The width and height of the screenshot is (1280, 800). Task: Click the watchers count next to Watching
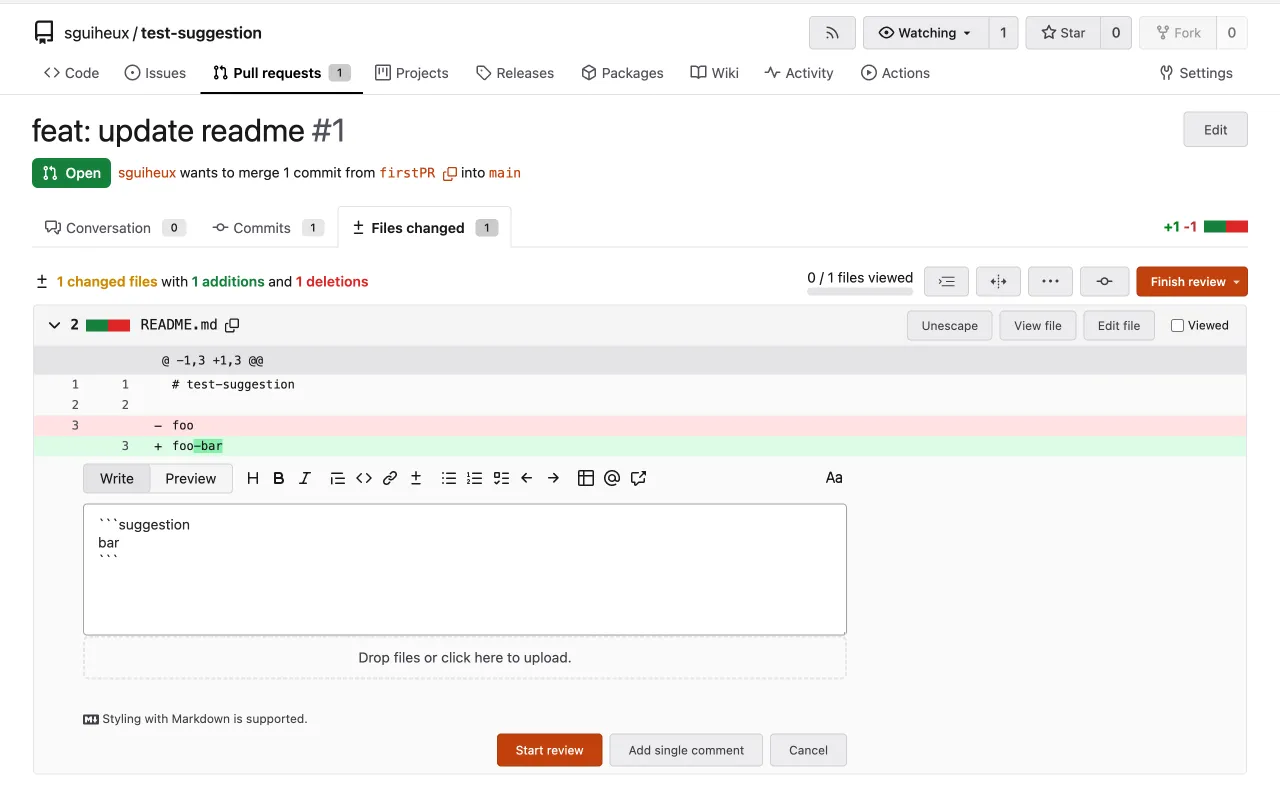click(x=1003, y=33)
